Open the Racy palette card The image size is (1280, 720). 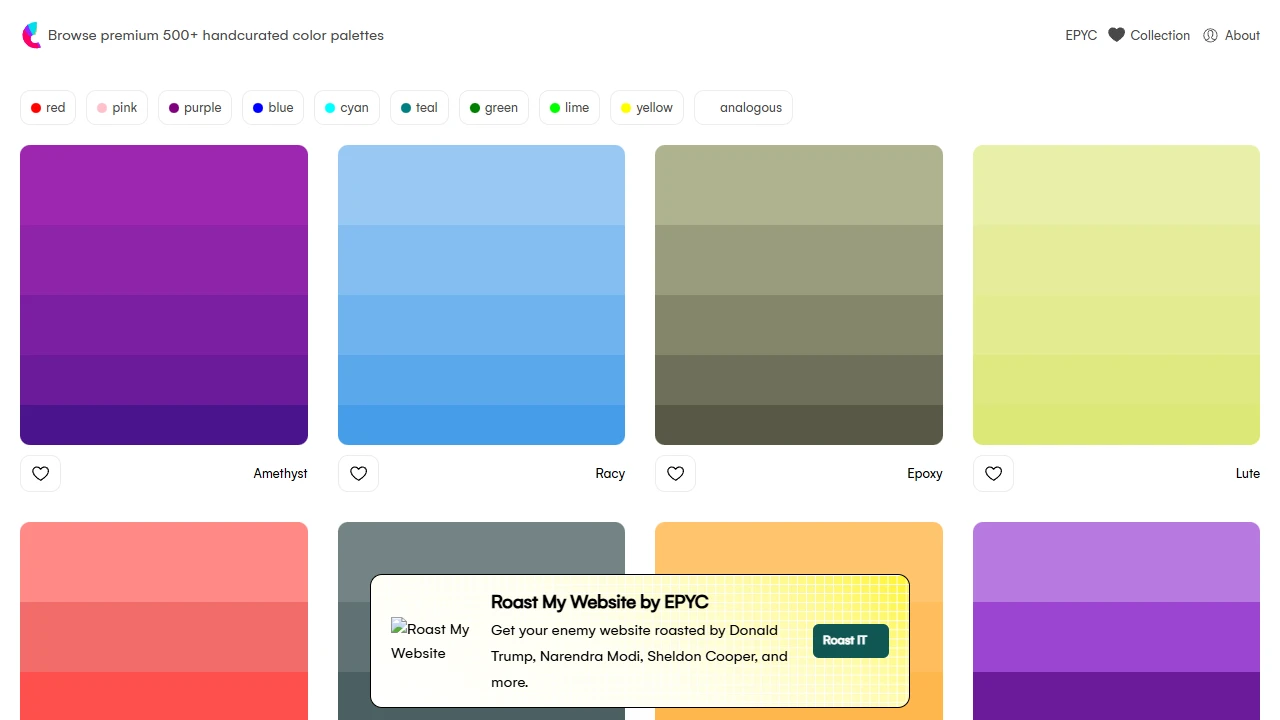481,294
